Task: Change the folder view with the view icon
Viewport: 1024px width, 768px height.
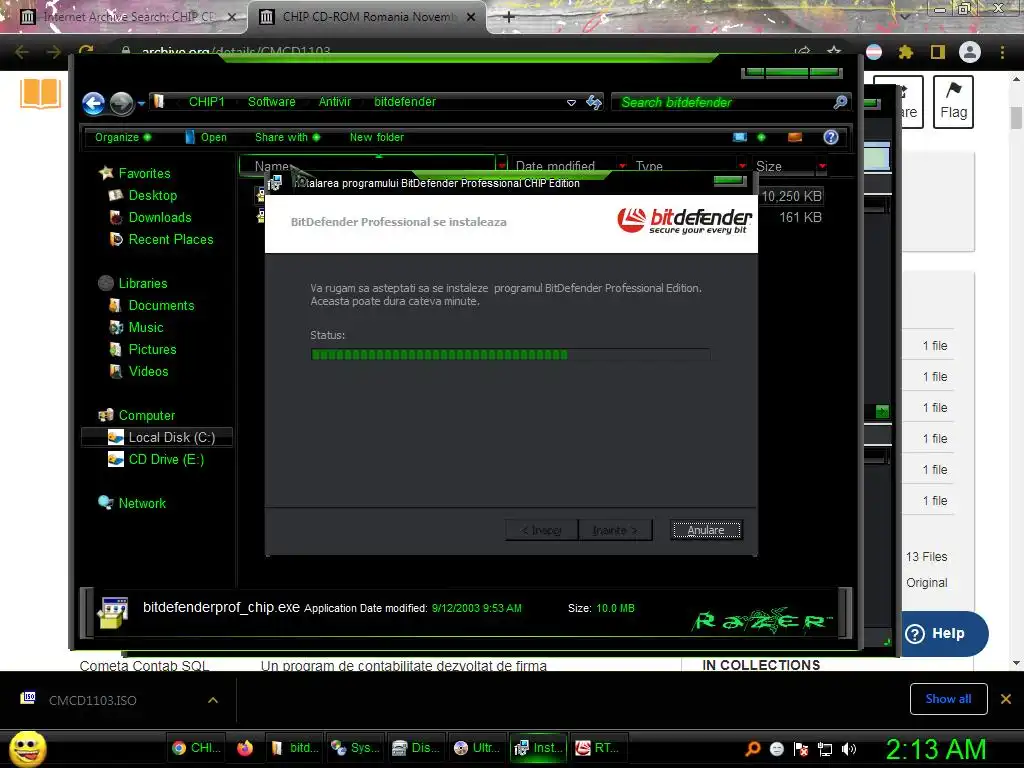Action: pos(740,137)
